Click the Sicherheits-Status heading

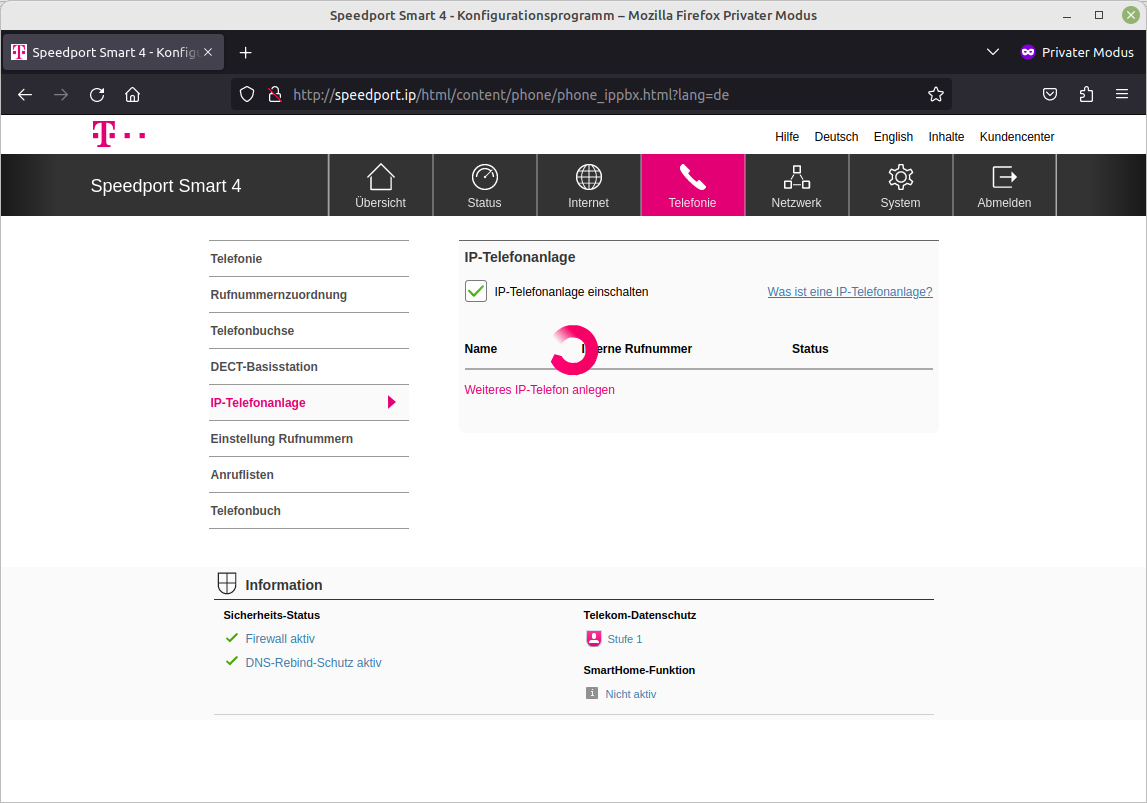[271, 615]
